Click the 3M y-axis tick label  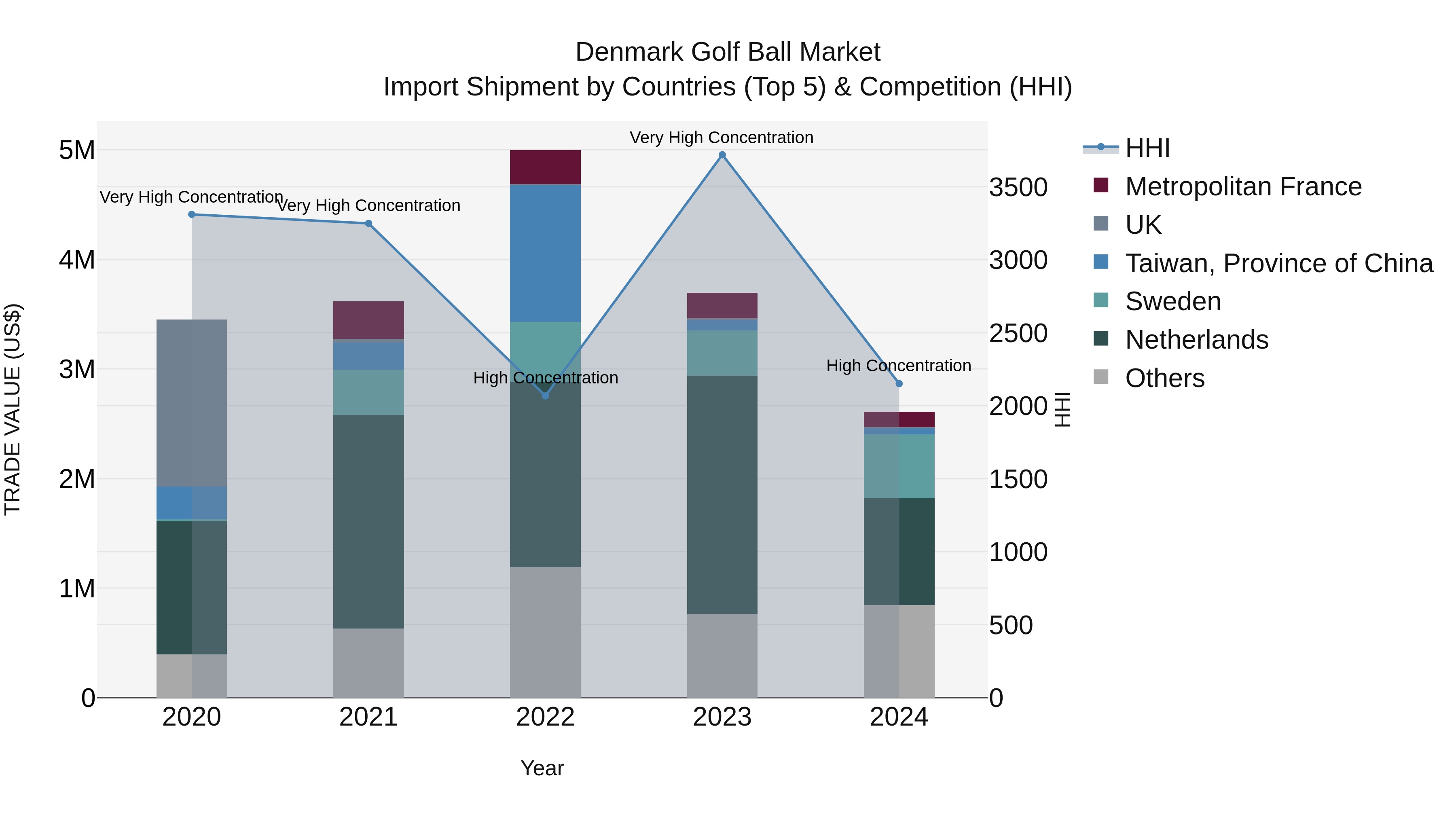77,369
